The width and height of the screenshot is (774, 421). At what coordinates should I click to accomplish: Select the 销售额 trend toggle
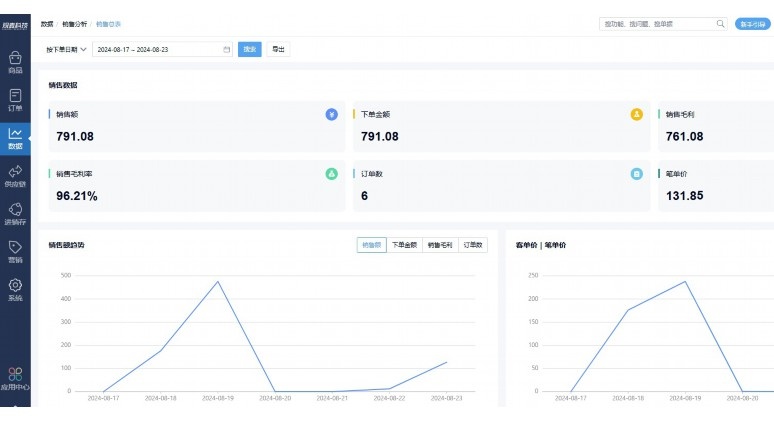[x=372, y=245]
